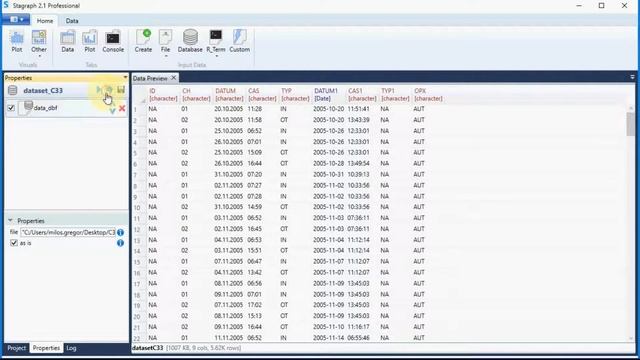Screen dimensions: 640x360
Task: Click the TYP column header
Action: click(x=295, y=95)
